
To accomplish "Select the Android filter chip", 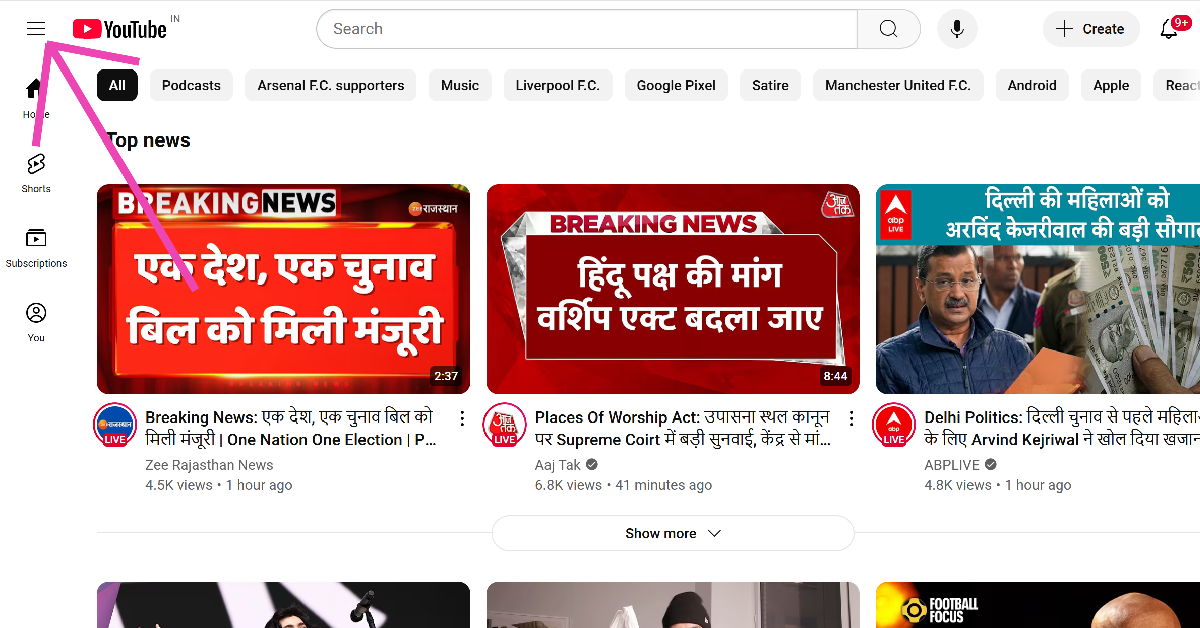I will [1032, 85].
